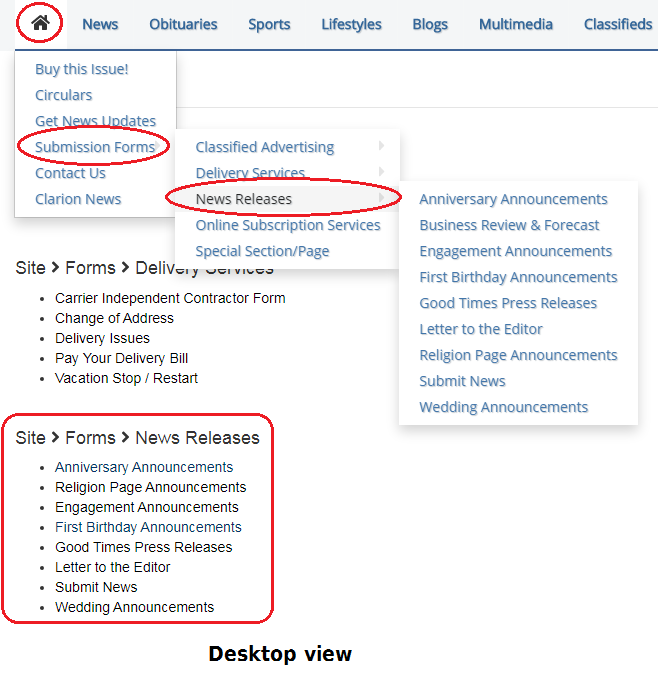658x683 pixels.
Task: Select Delivery Services in the submenu
Action: (x=250, y=173)
